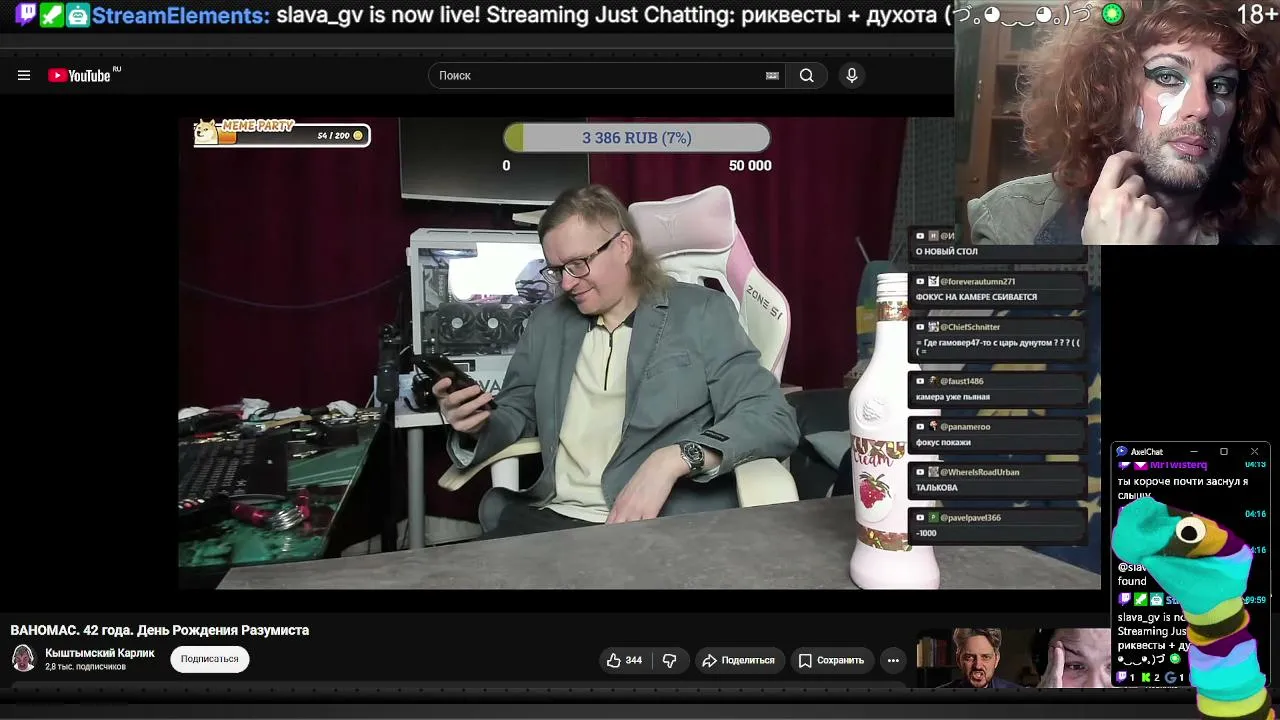Click the chat message О НОВЫЙ СТОЛ
The image size is (1280, 720).
pos(947,252)
